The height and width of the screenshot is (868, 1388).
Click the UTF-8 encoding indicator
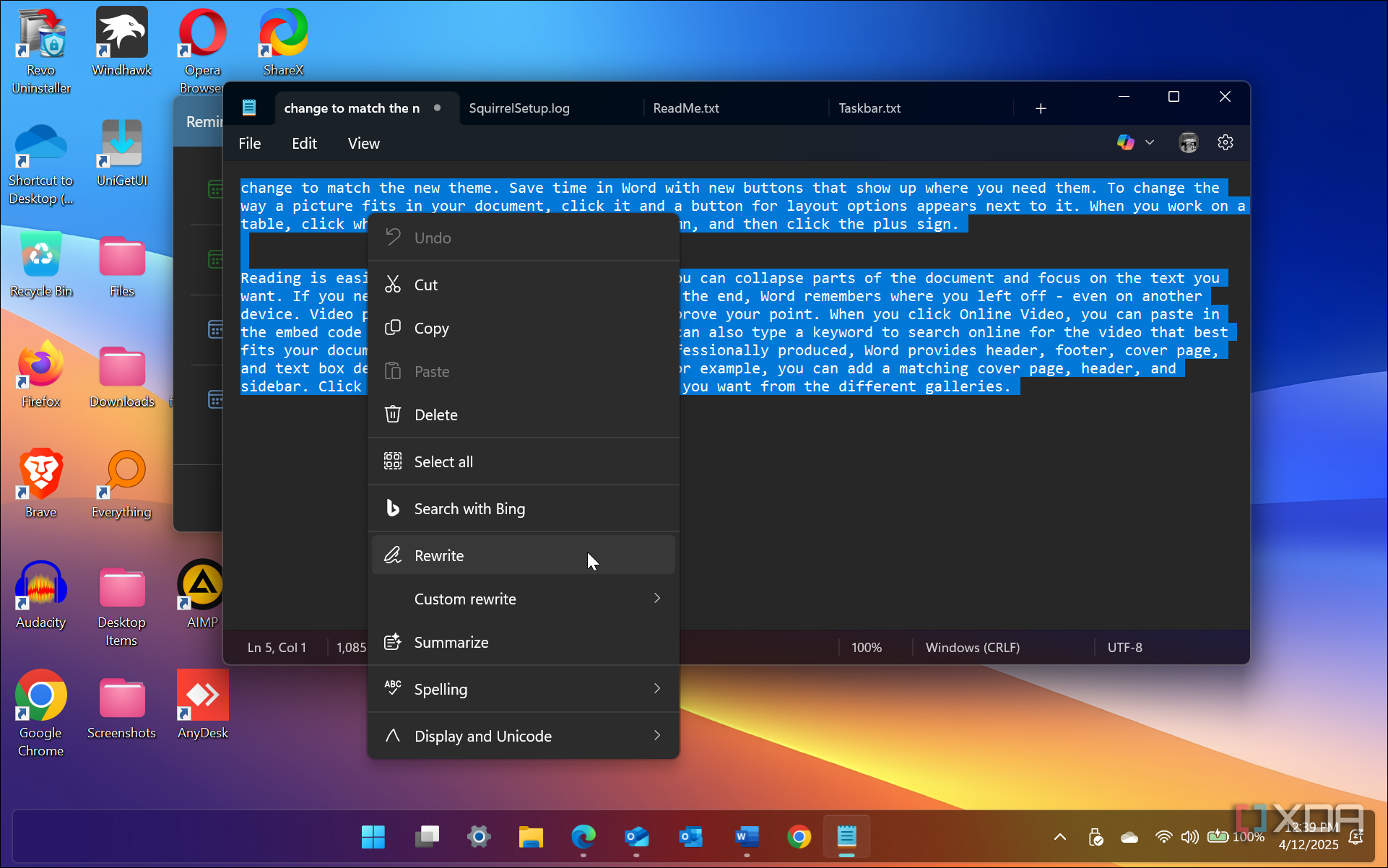click(x=1125, y=647)
